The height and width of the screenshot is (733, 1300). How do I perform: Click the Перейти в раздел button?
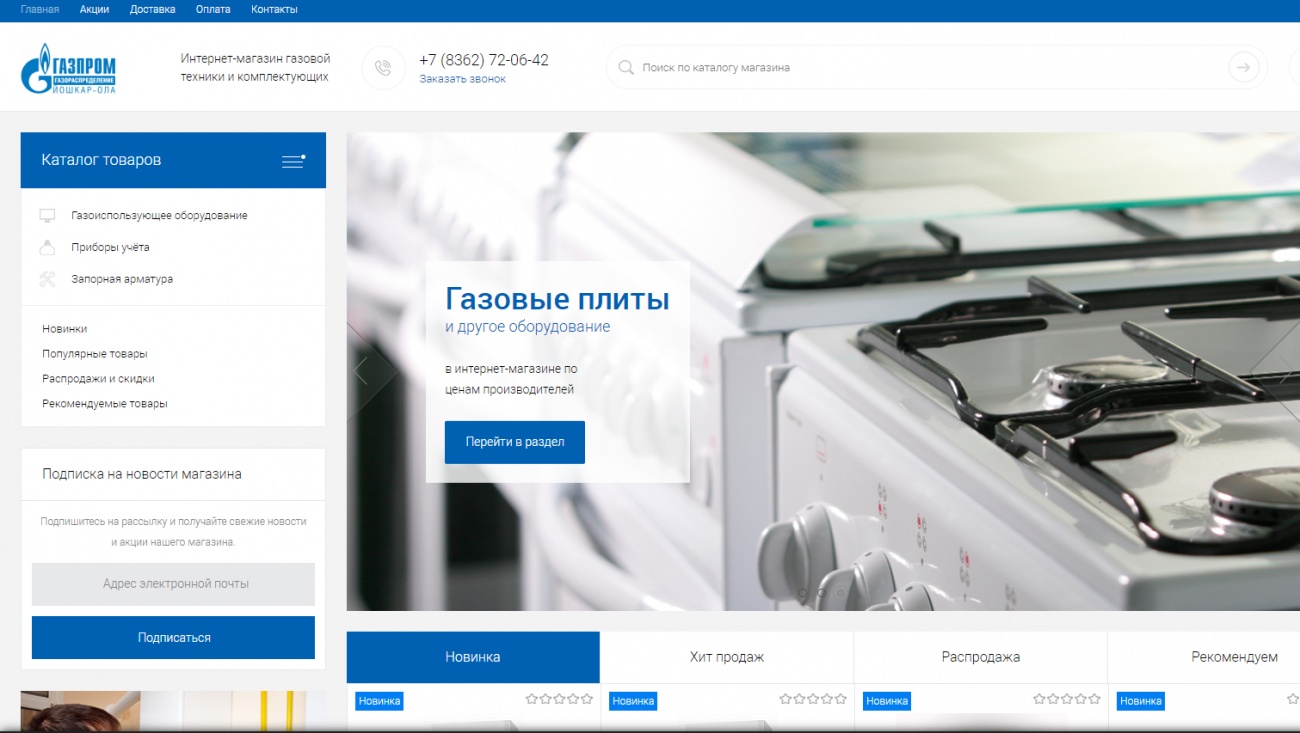click(x=514, y=442)
